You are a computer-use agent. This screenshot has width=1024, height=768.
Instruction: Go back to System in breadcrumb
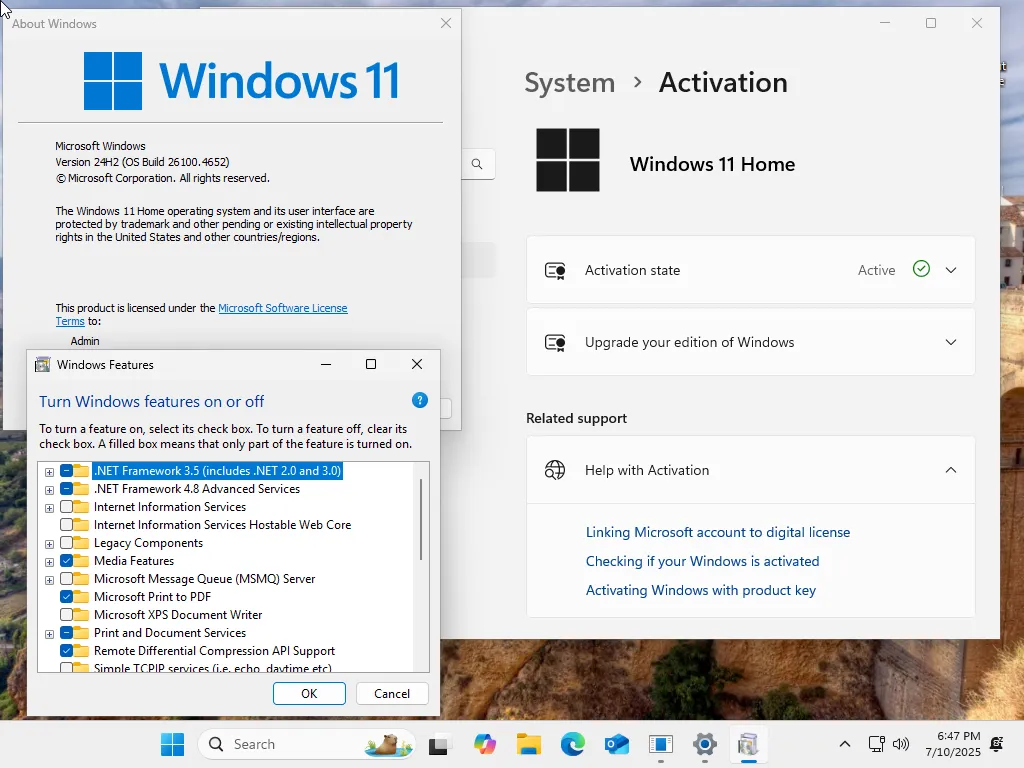[569, 83]
